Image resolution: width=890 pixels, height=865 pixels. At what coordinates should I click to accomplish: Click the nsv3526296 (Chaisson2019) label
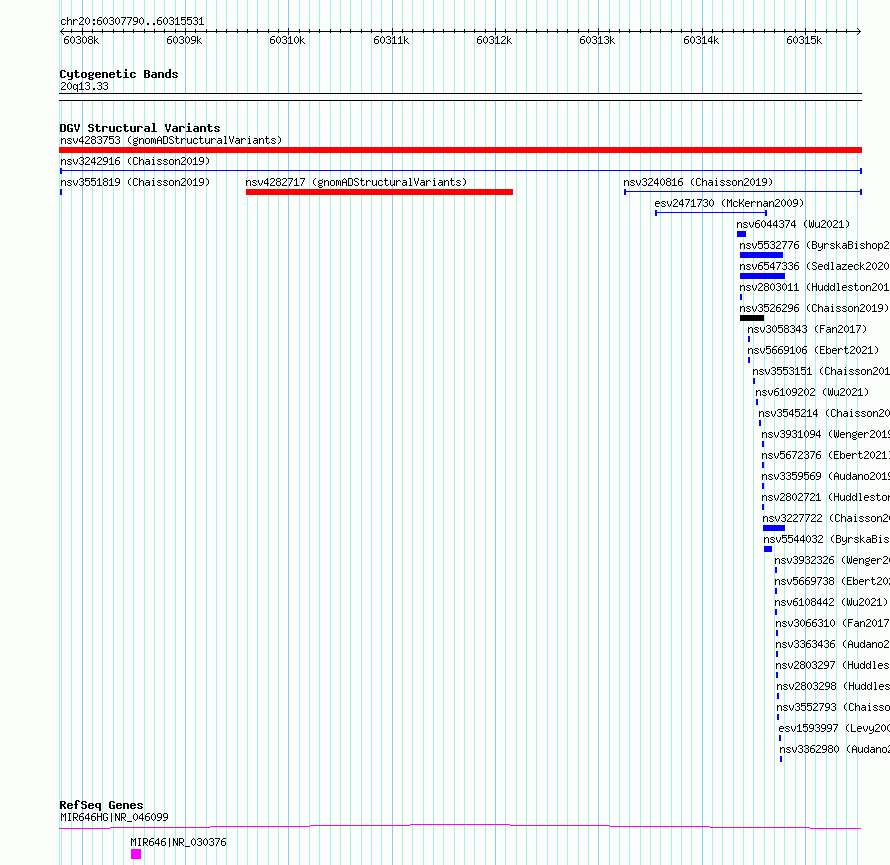click(814, 308)
